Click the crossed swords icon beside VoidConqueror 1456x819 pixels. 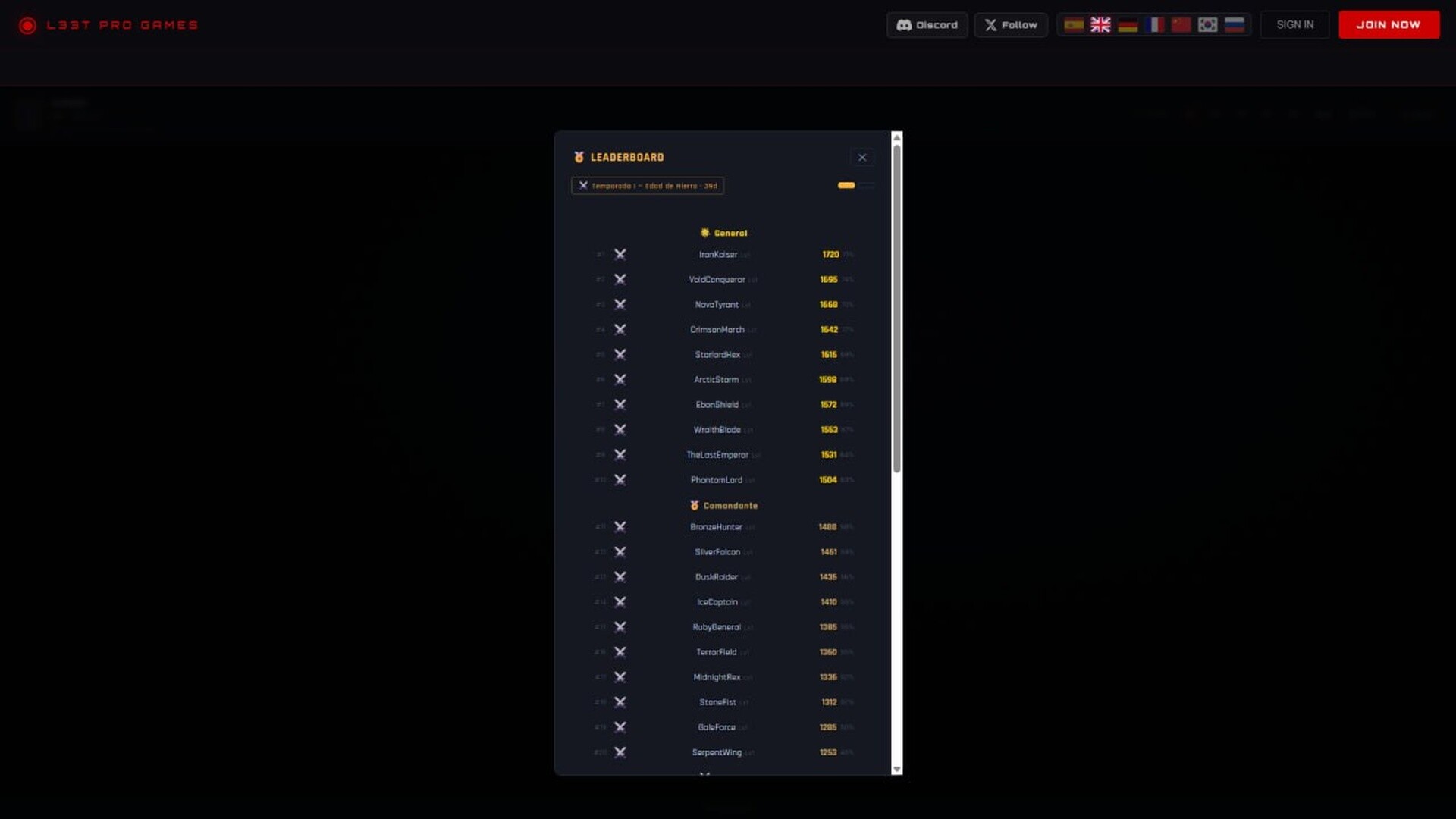620,280
